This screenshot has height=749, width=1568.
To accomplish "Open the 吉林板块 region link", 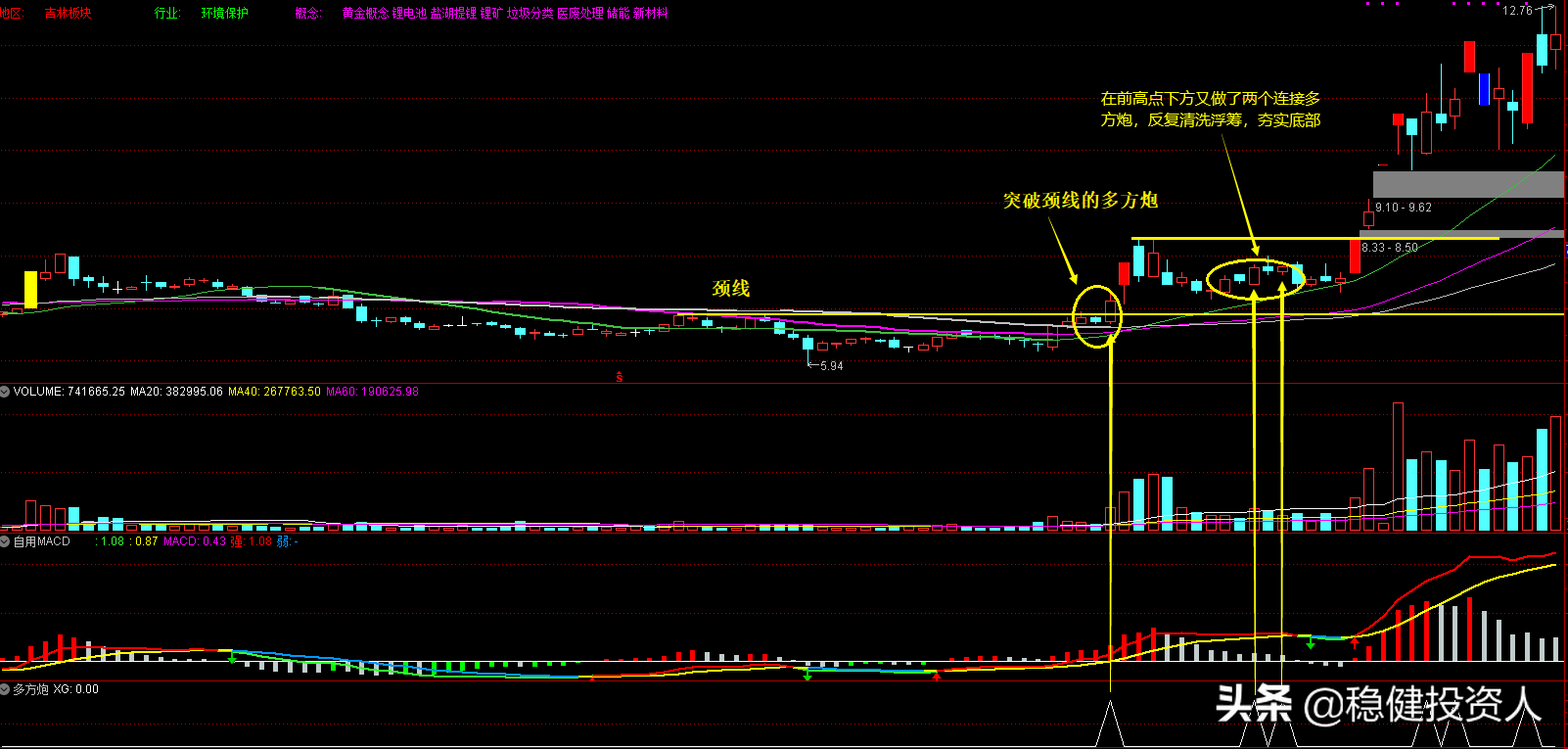I will click(x=68, y=14).
